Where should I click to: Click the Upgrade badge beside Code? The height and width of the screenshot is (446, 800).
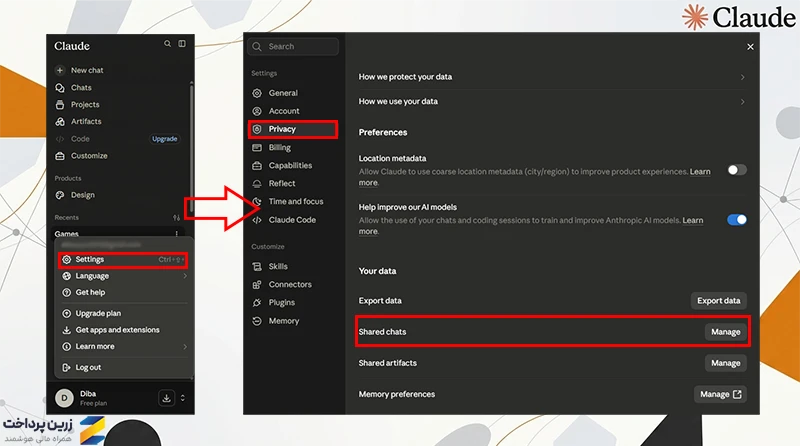pyautogui.click(x=165, y=139)
